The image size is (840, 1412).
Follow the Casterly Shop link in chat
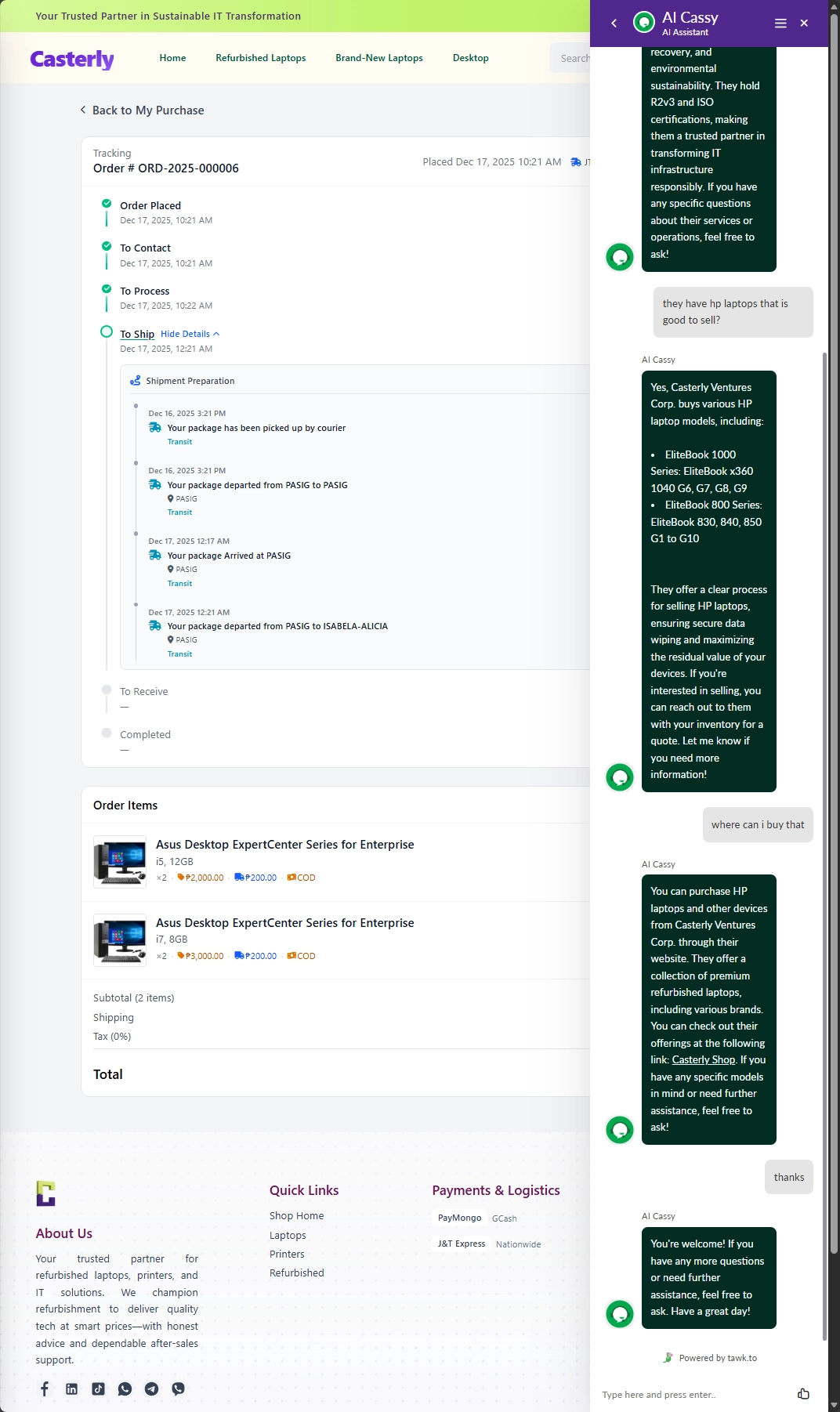coord(703,1060)
